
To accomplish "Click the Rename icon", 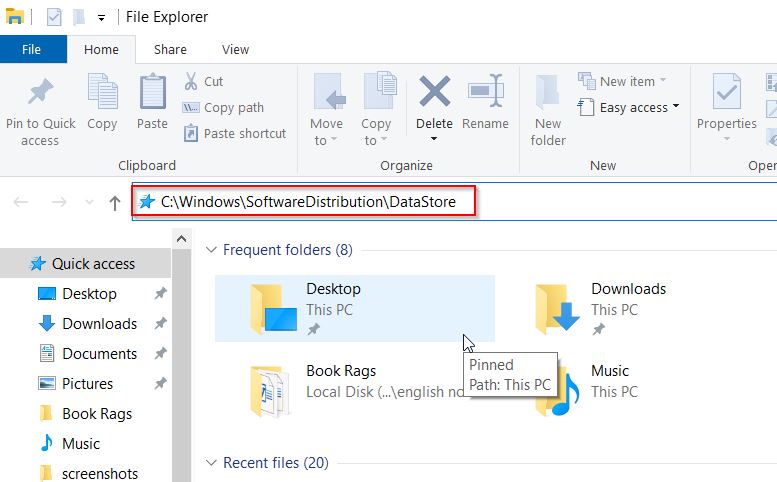I will point(486,91).
